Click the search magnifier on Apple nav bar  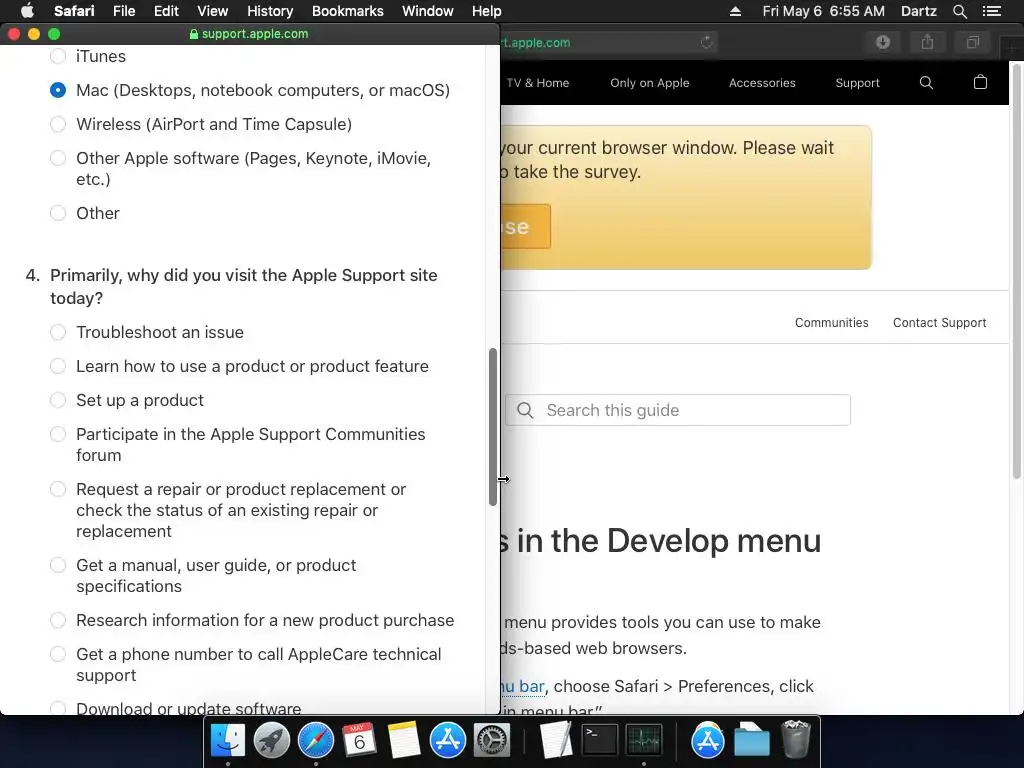click(926, 82)
